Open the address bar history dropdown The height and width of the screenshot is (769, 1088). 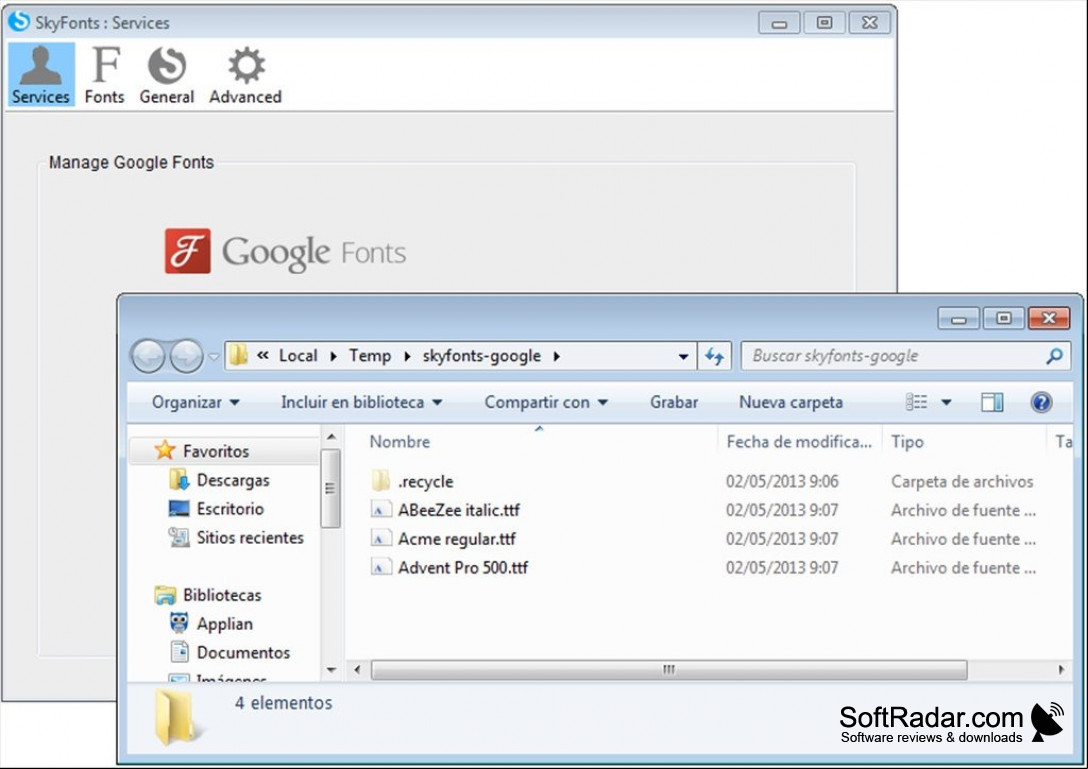(683, 356)
